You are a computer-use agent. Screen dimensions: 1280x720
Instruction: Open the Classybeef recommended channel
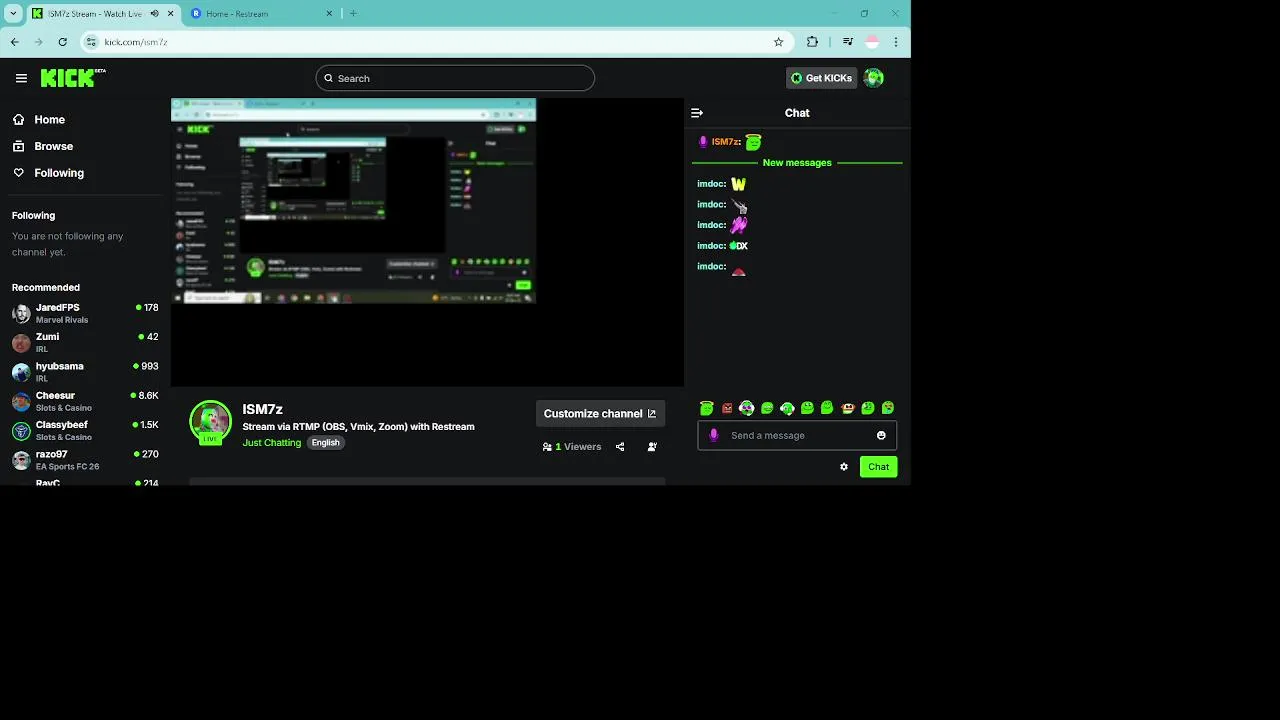coord(85,430)
